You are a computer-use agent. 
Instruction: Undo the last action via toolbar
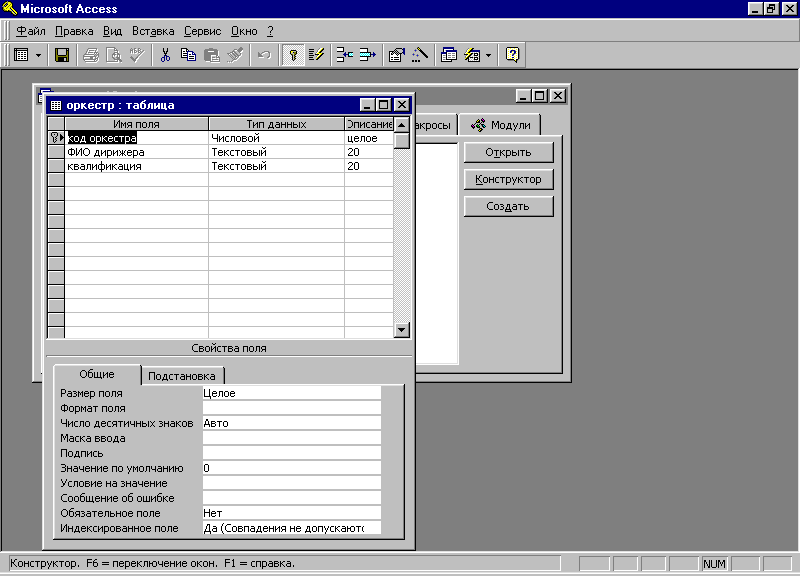coord(264,55)
